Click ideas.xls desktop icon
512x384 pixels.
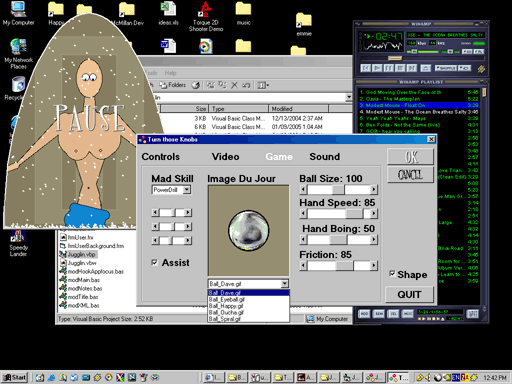168,13
